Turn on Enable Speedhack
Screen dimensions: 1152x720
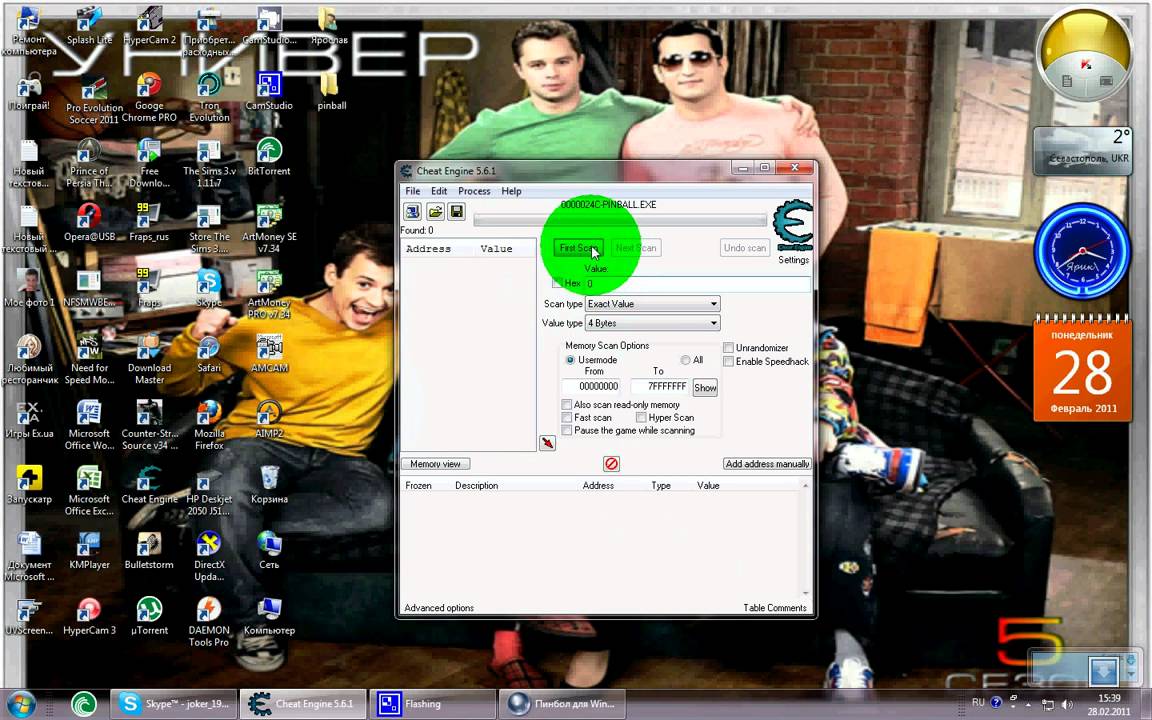(x=728, y=361)
